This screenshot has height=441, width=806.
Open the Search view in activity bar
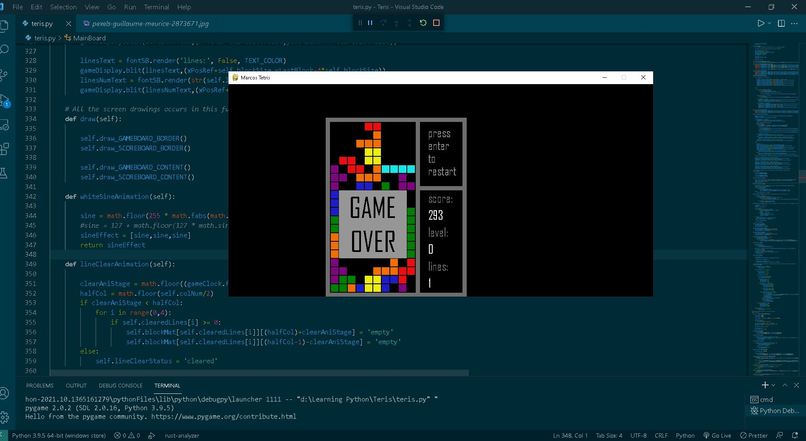[4, 50]
